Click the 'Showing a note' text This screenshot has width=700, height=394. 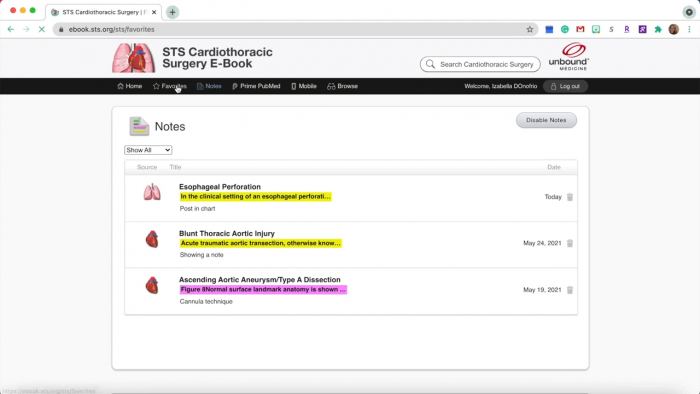[x=201, y=255]
